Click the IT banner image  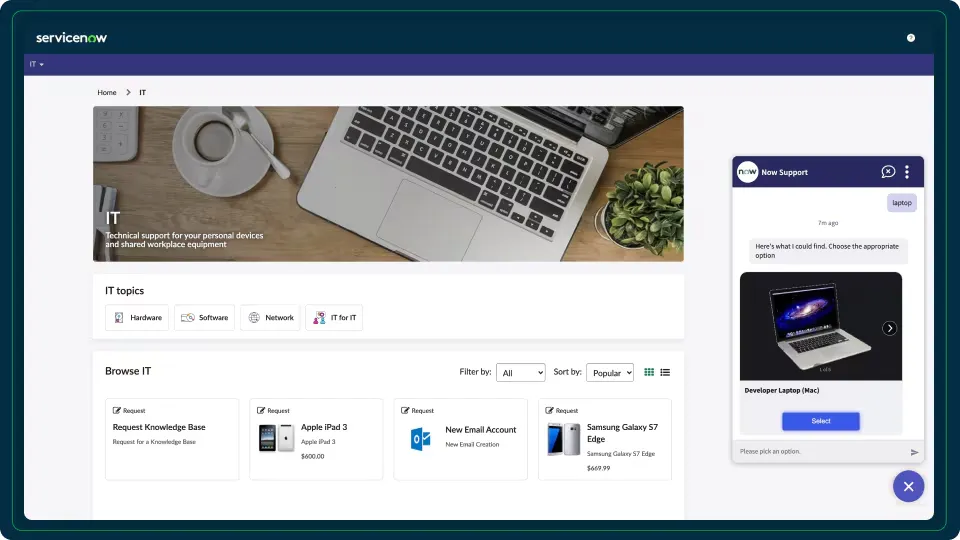(x=388, y=184)
